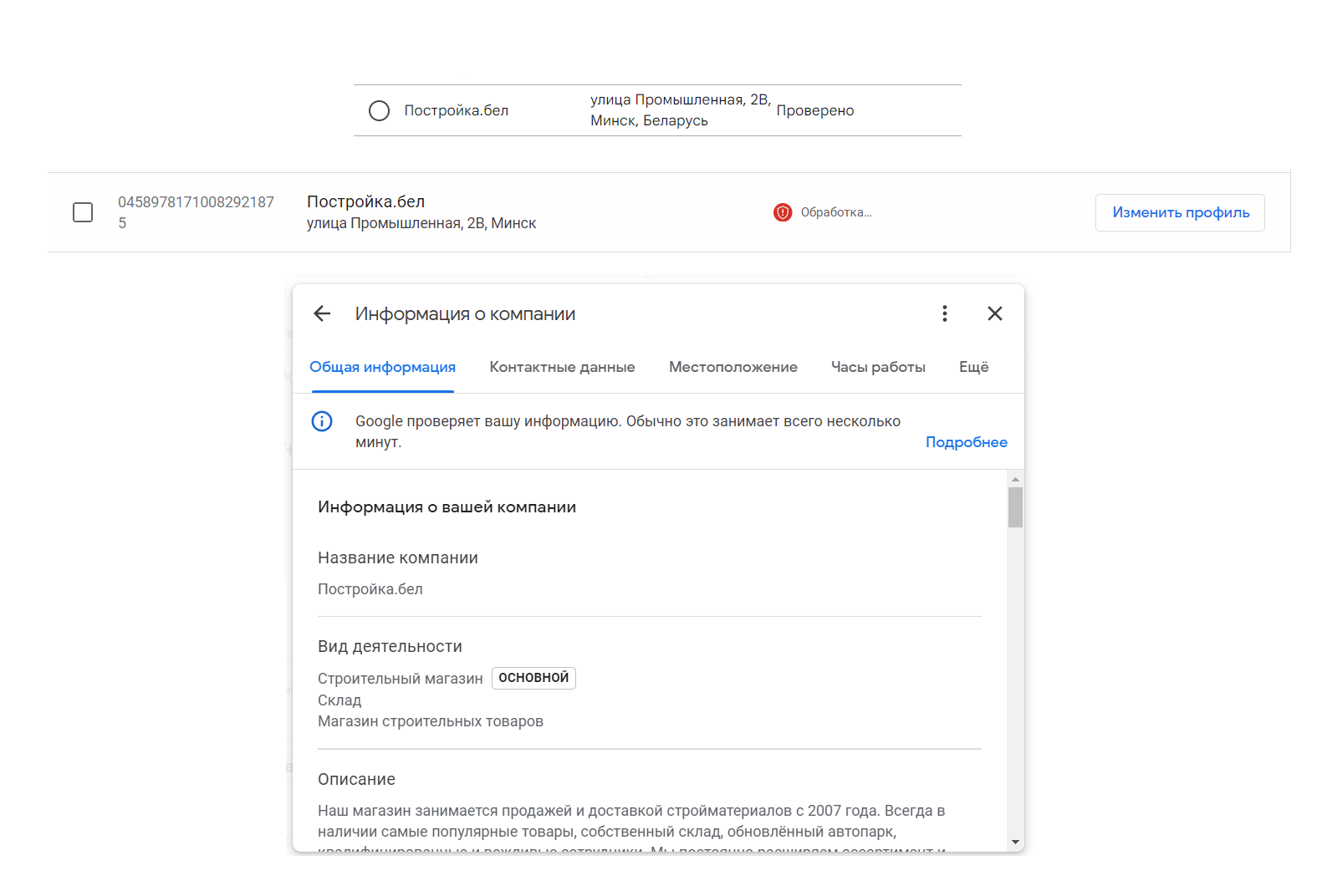
Task: Select the Постройка.бел radio button
Action: 379,110
